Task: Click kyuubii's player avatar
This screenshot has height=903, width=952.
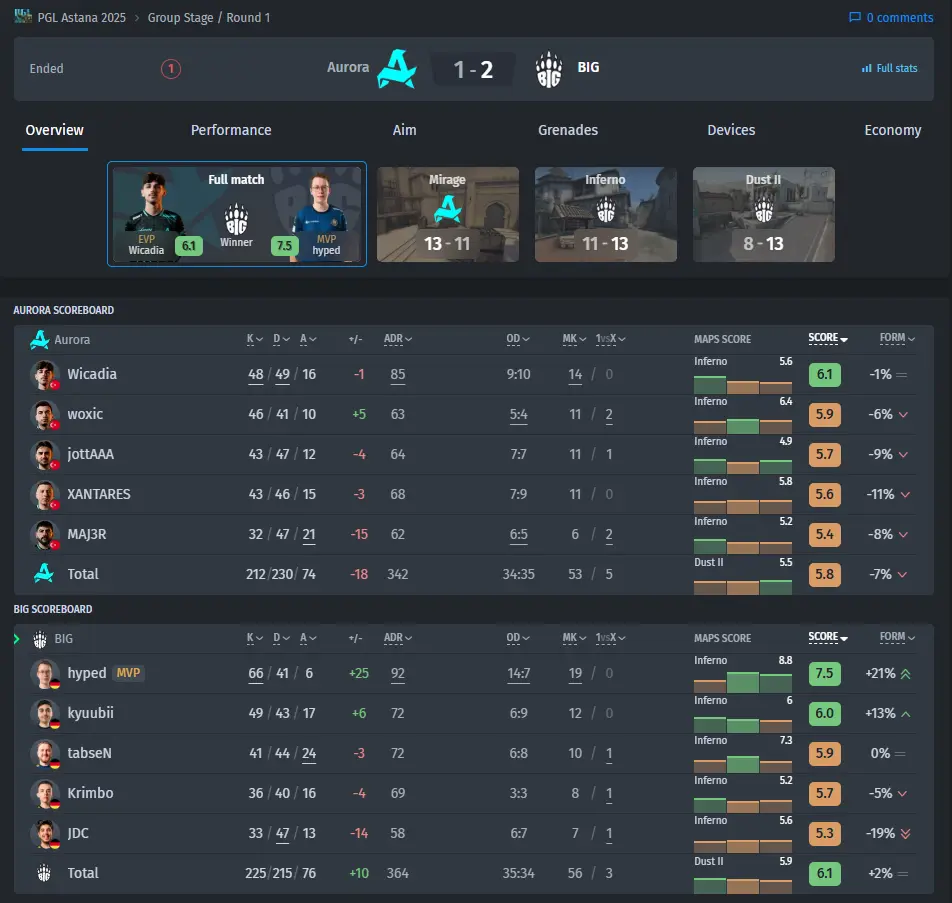Action: 44,713
